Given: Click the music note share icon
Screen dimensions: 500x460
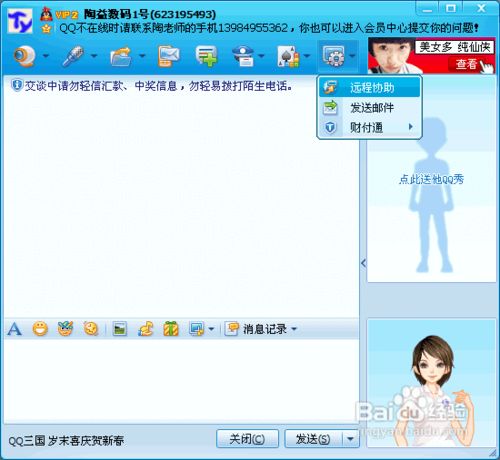Looking at the screenshot, I should coord(146,329).
